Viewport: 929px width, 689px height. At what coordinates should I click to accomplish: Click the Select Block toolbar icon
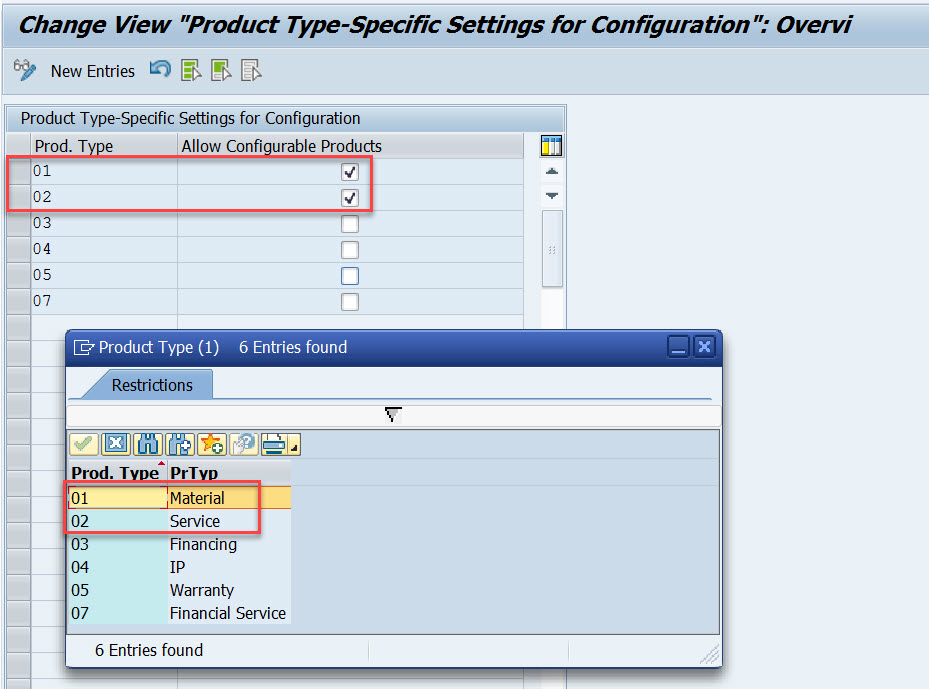(x=220, y=70)
